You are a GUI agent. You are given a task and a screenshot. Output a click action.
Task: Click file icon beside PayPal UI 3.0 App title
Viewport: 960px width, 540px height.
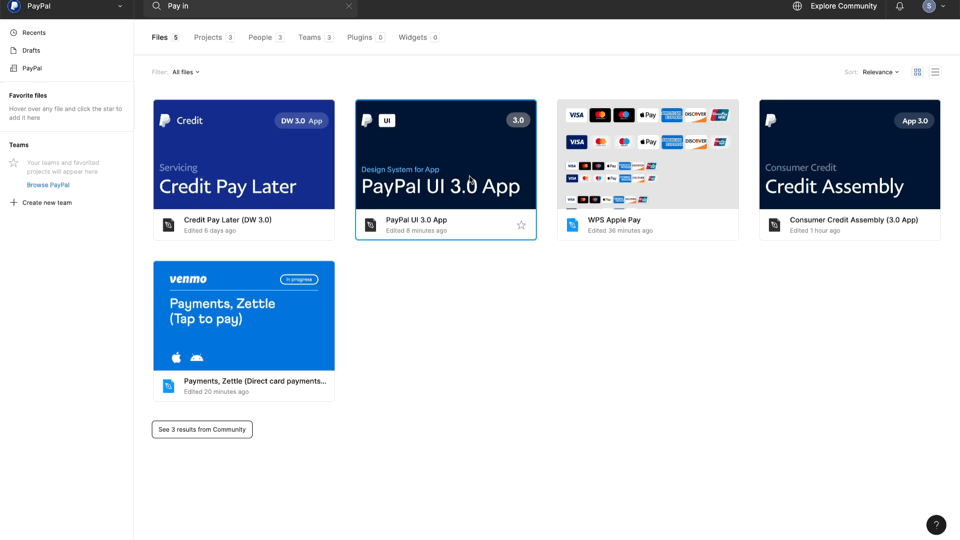(370, 225)
